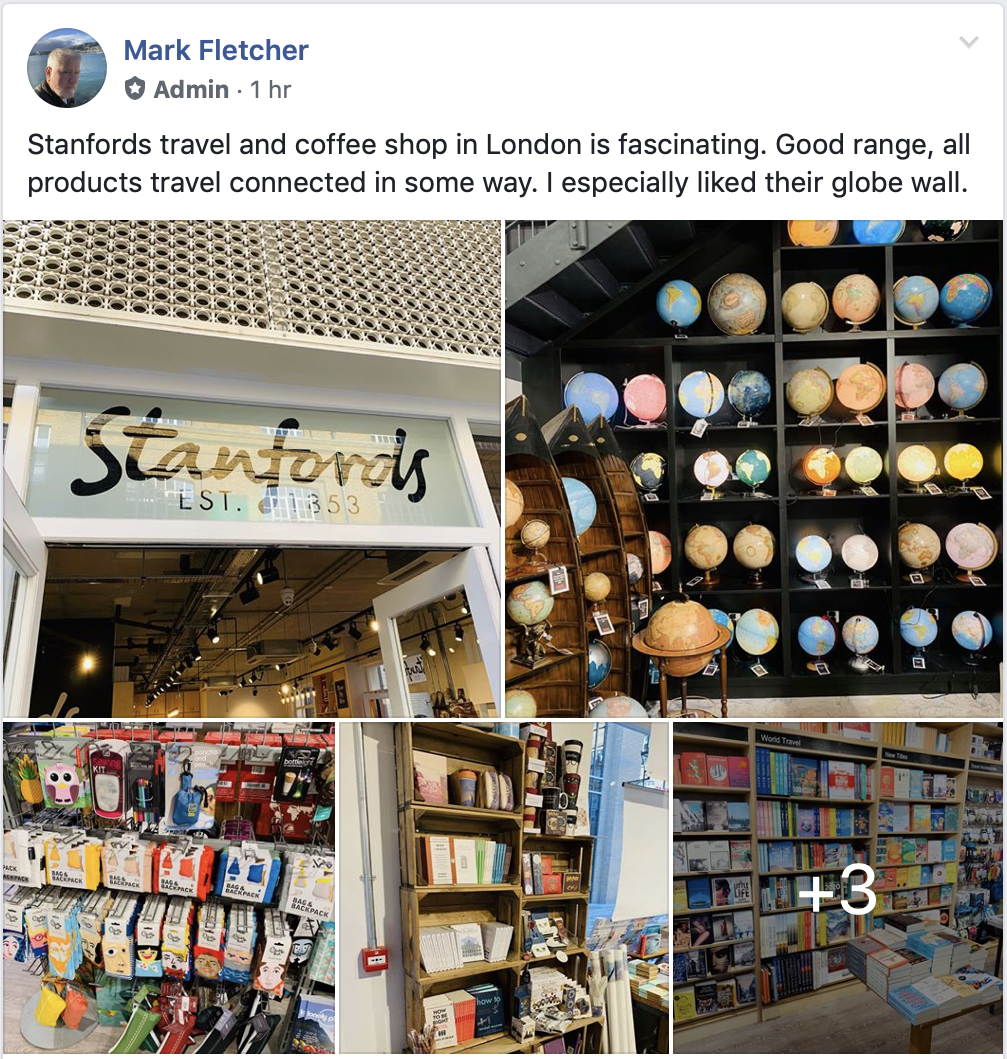Open the post via 1 hr timestamp

[x=270, y=89]
